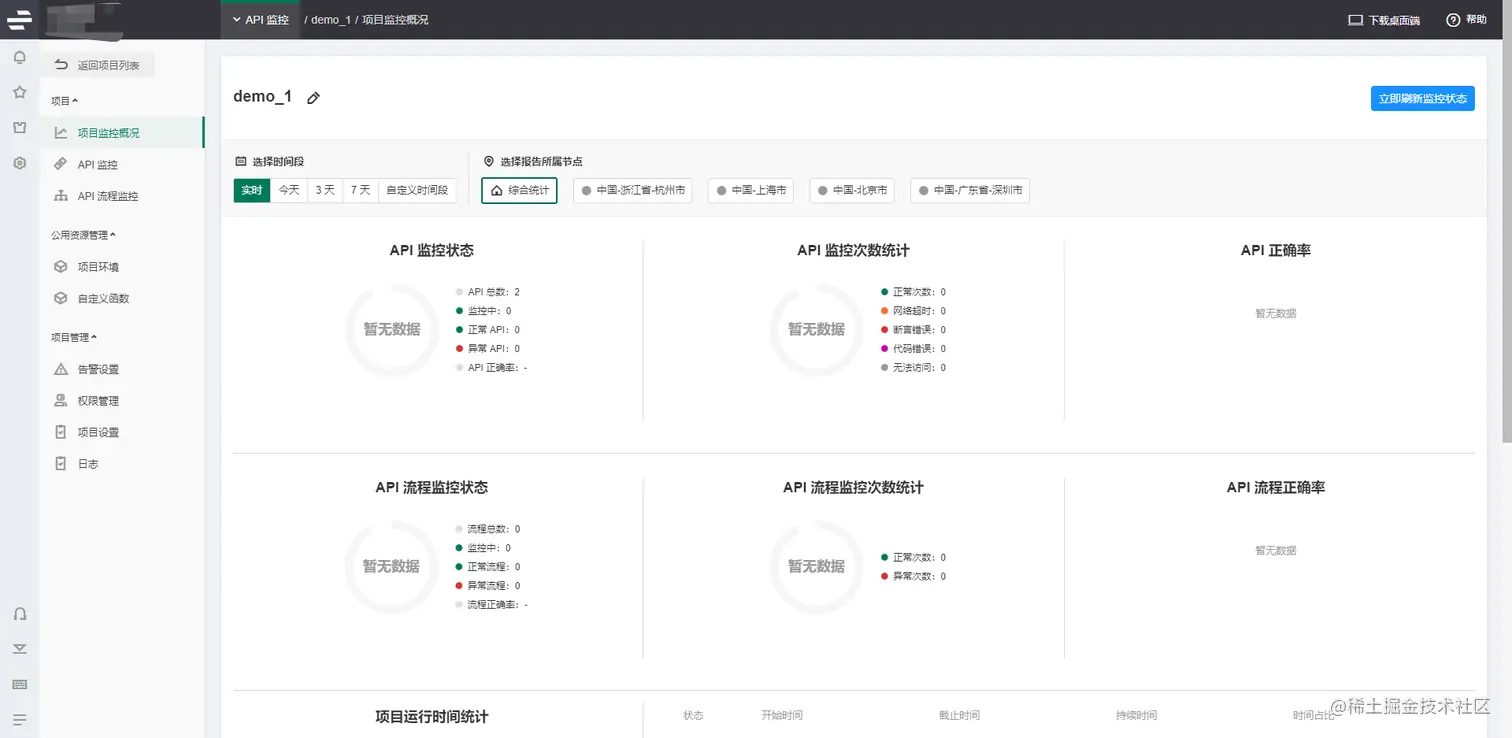The height and width of the screenshot is (738, 1512).
Task: Click the API 监控 ticket icon in sidebar
Action: [61, 164]
